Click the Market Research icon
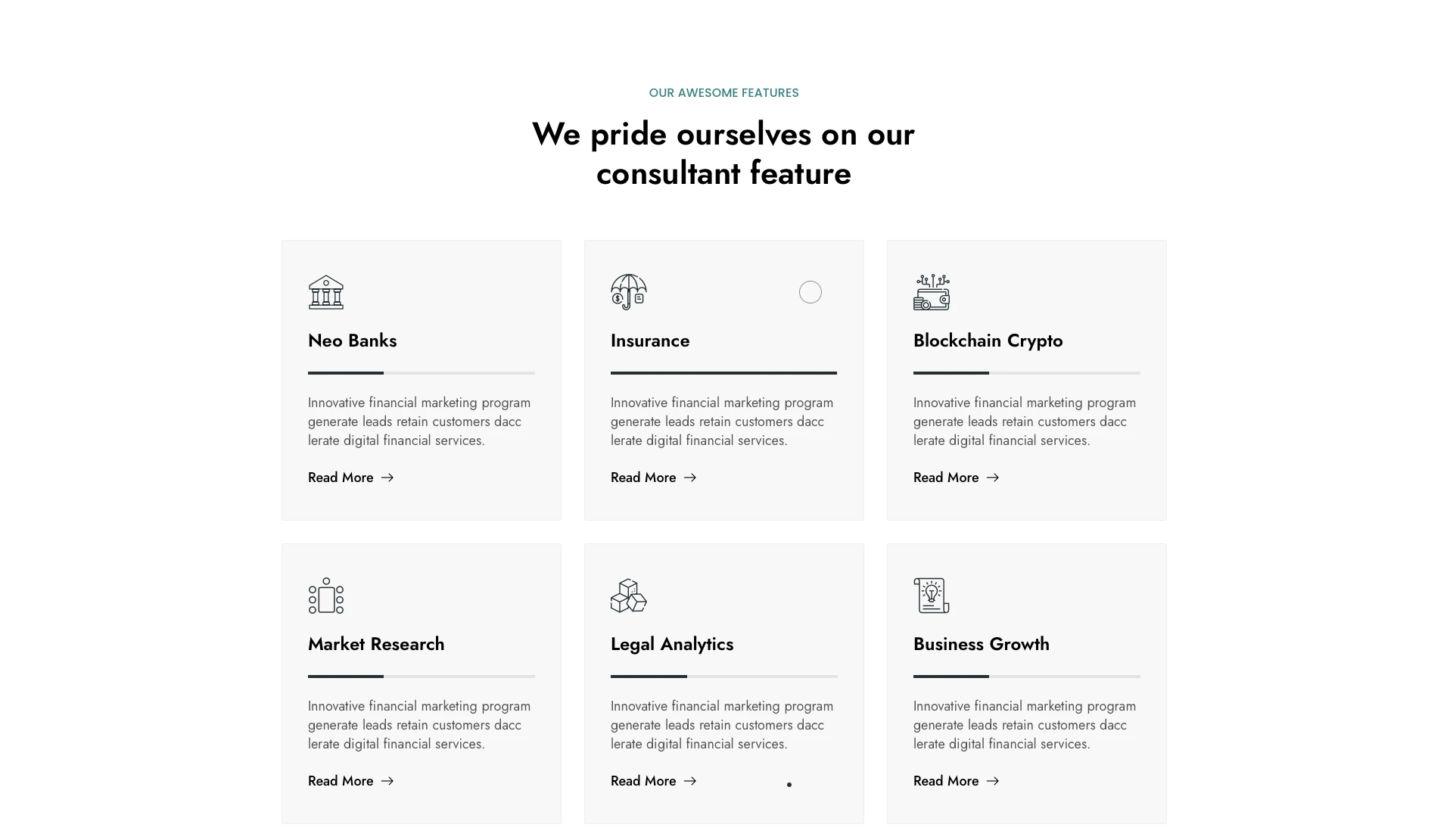This screenshot has height=840, width=1453. click(326, 596)
